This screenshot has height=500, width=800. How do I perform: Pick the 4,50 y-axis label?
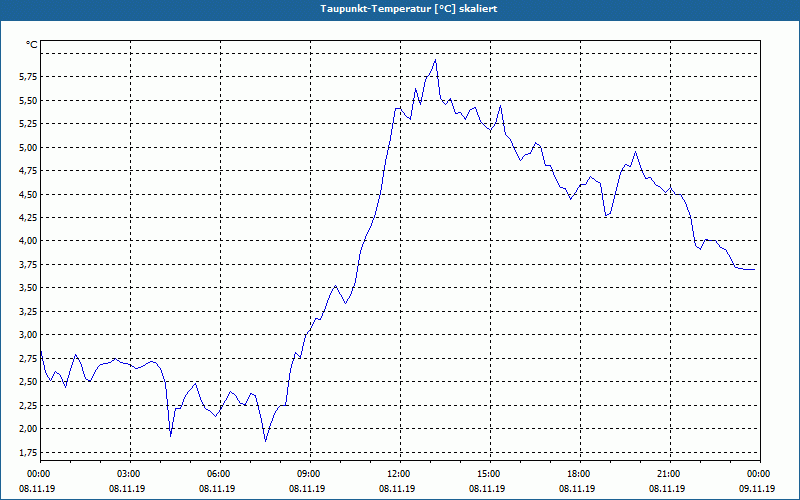click(29, 194)
